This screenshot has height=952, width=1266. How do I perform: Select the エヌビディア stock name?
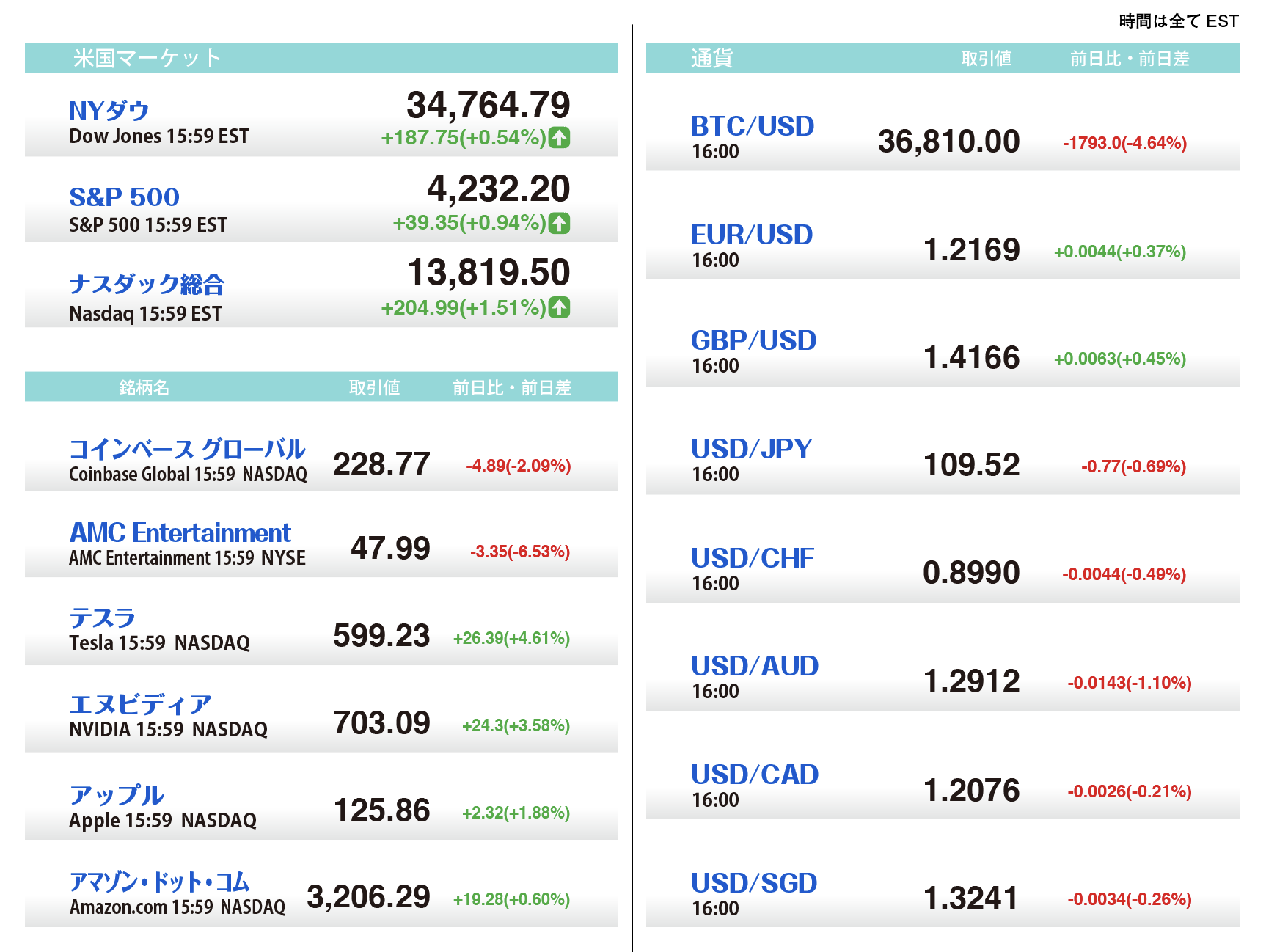(140, 705)
